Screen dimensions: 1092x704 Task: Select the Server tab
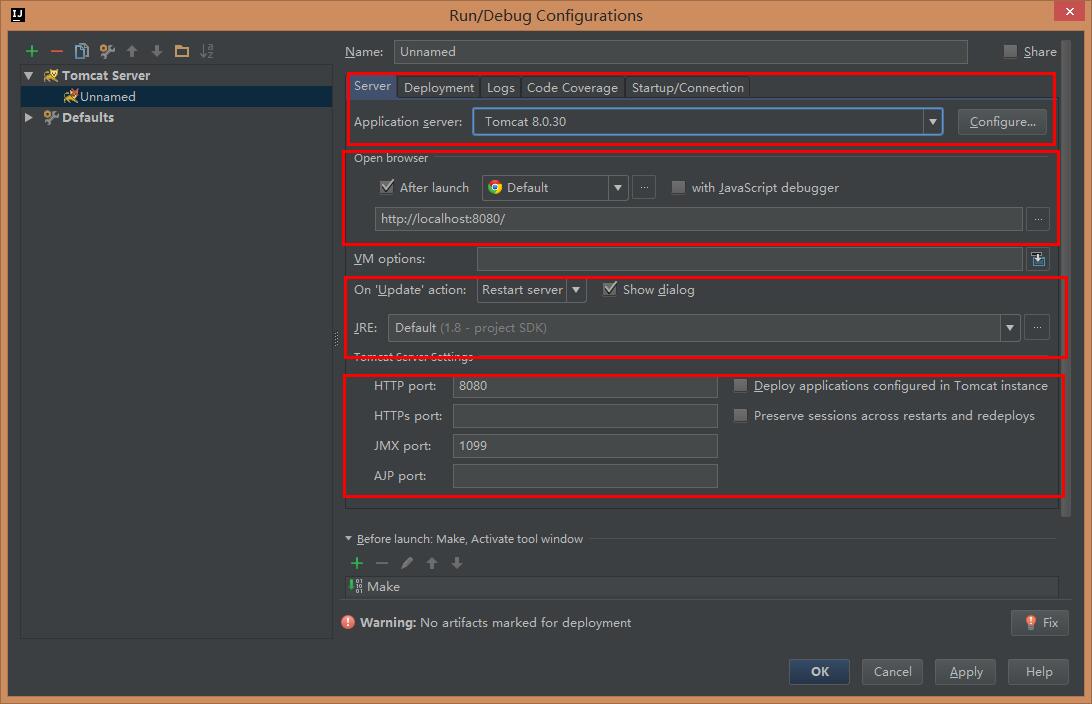(x=373, y=86)
